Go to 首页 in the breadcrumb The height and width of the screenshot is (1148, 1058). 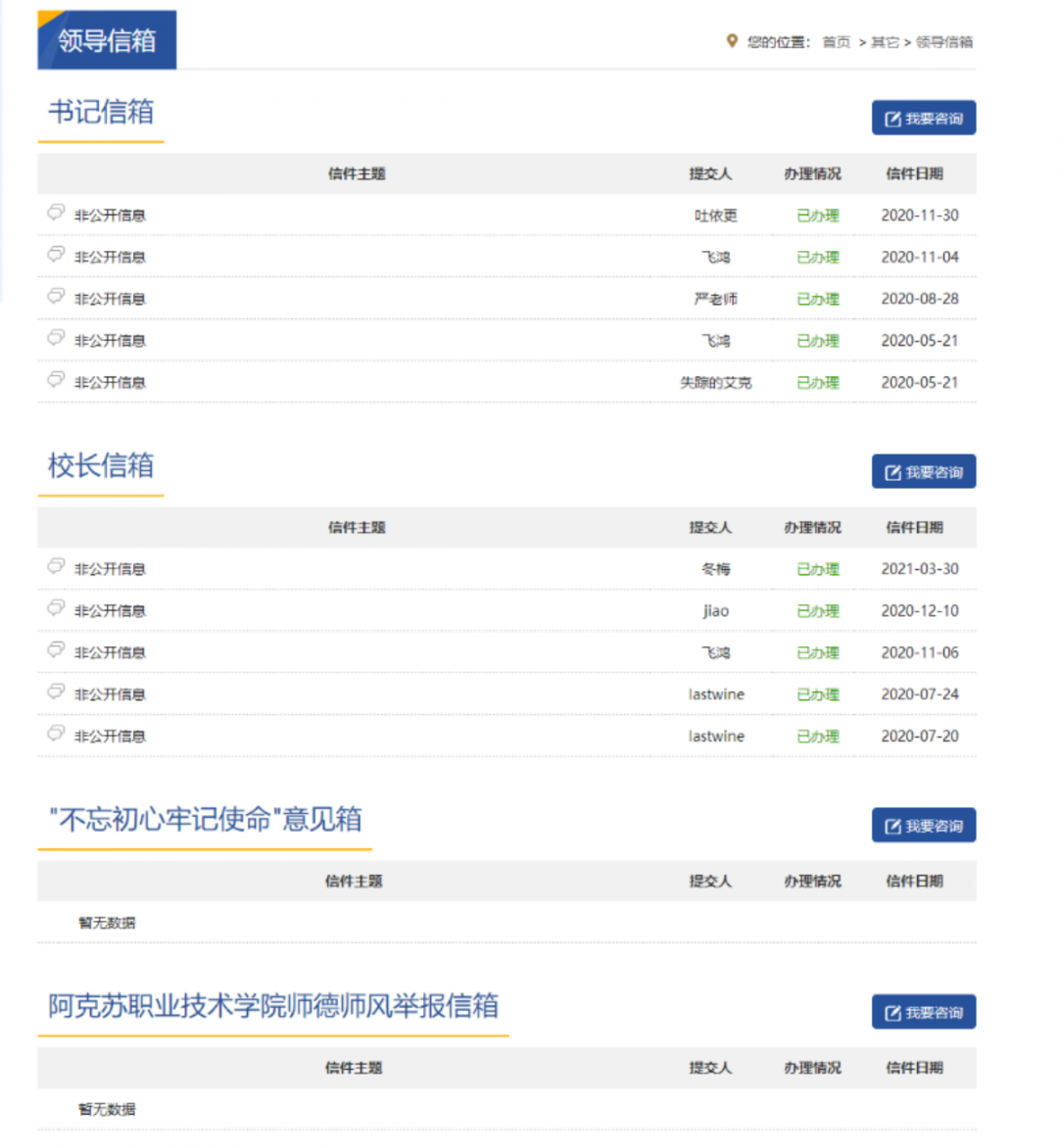click(836, 42)
